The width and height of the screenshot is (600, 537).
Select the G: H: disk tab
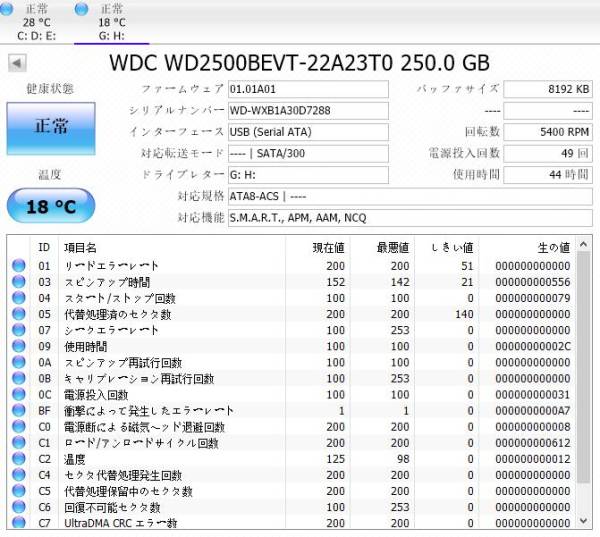pyautogui.click(x=111, y=21)
